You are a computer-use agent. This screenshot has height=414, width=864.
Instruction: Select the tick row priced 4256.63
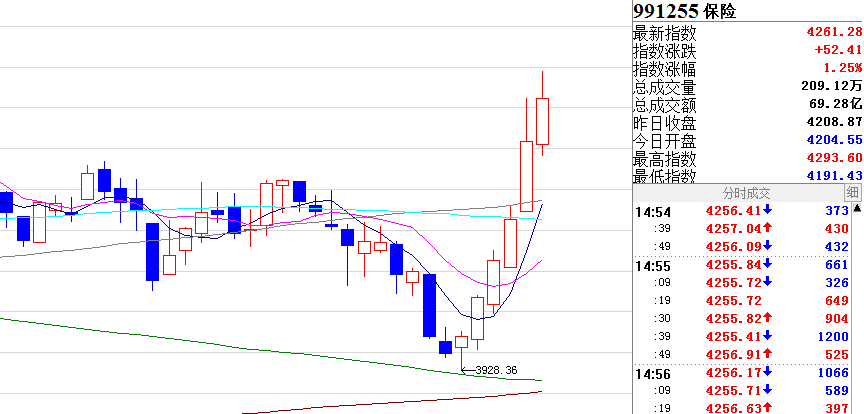pyautogui.click(x=742, y=408)
